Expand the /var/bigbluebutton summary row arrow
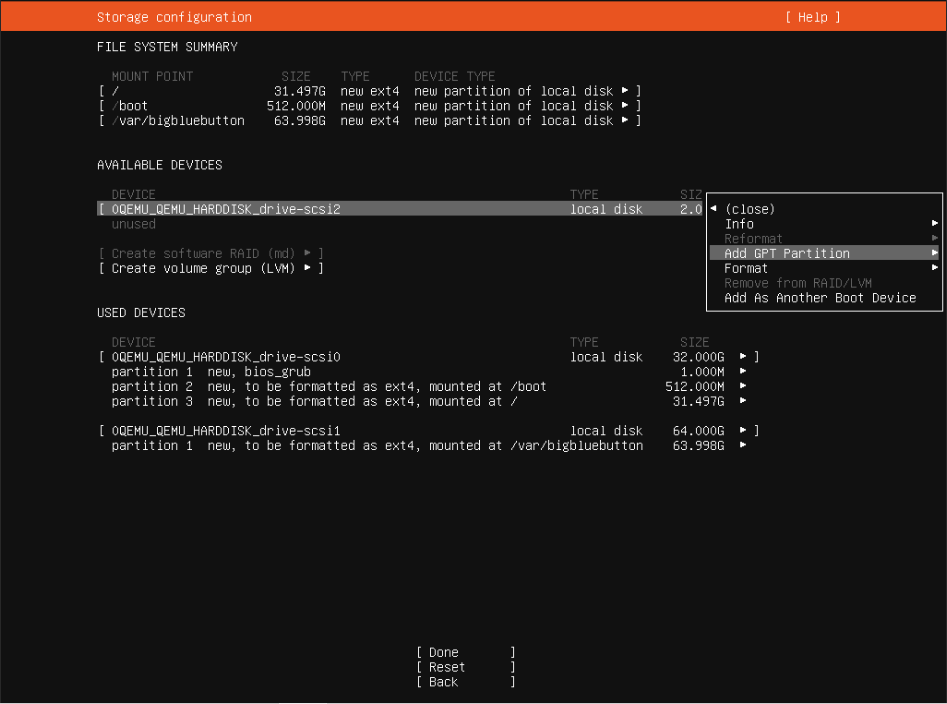947x704 pixels. (x=625, y=121)
